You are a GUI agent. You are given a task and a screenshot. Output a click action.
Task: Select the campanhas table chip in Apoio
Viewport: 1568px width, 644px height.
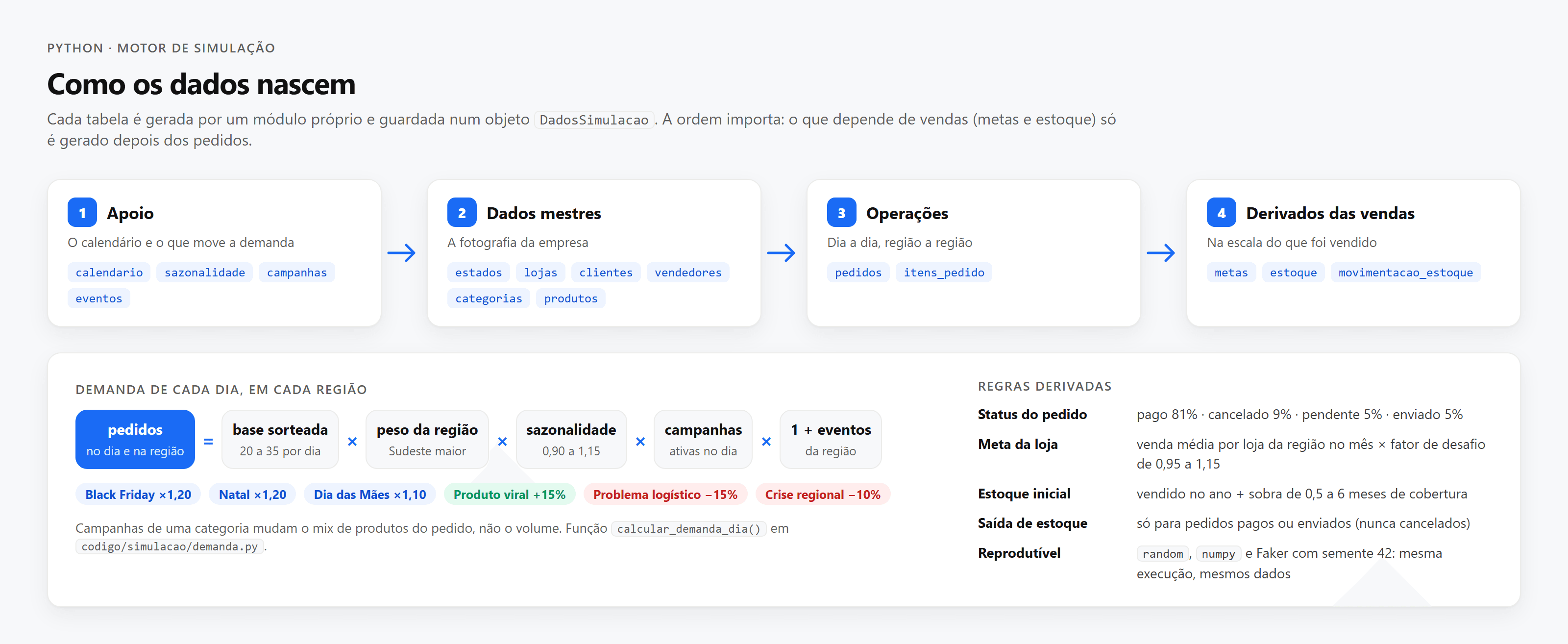pyautogui.click(x=296, y=272)
